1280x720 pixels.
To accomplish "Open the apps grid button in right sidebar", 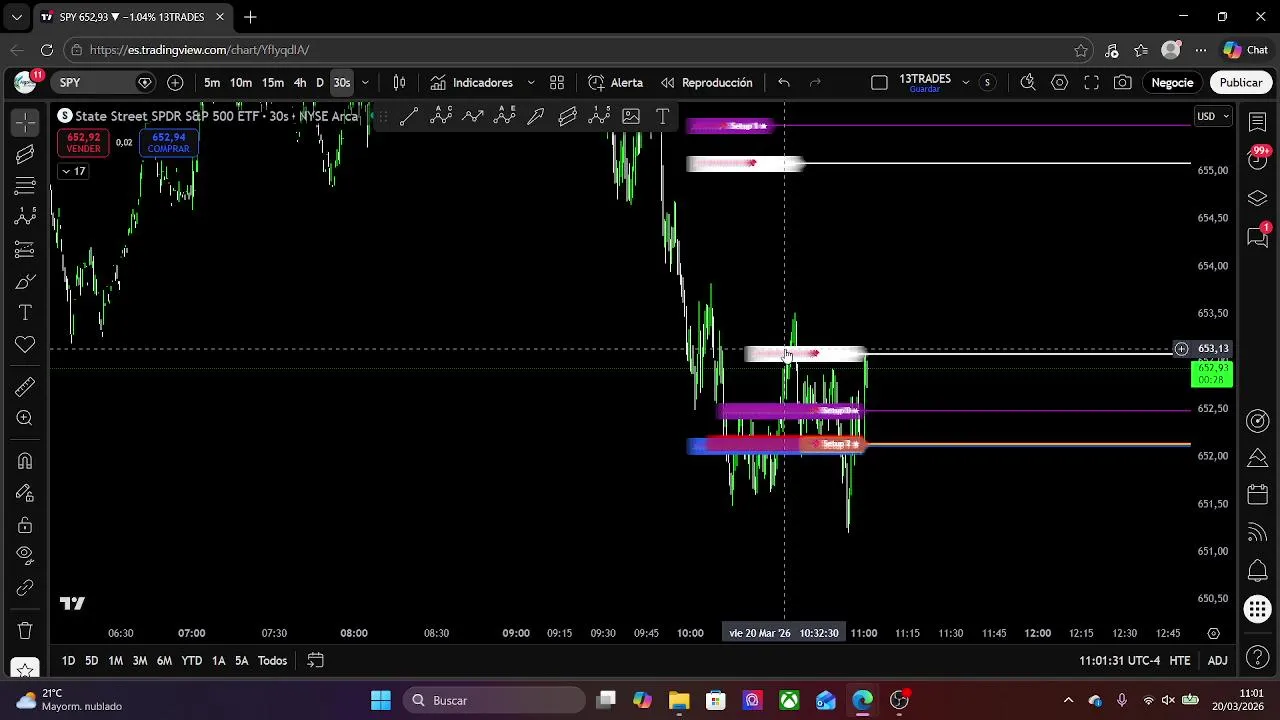I will pos(1258,609).
